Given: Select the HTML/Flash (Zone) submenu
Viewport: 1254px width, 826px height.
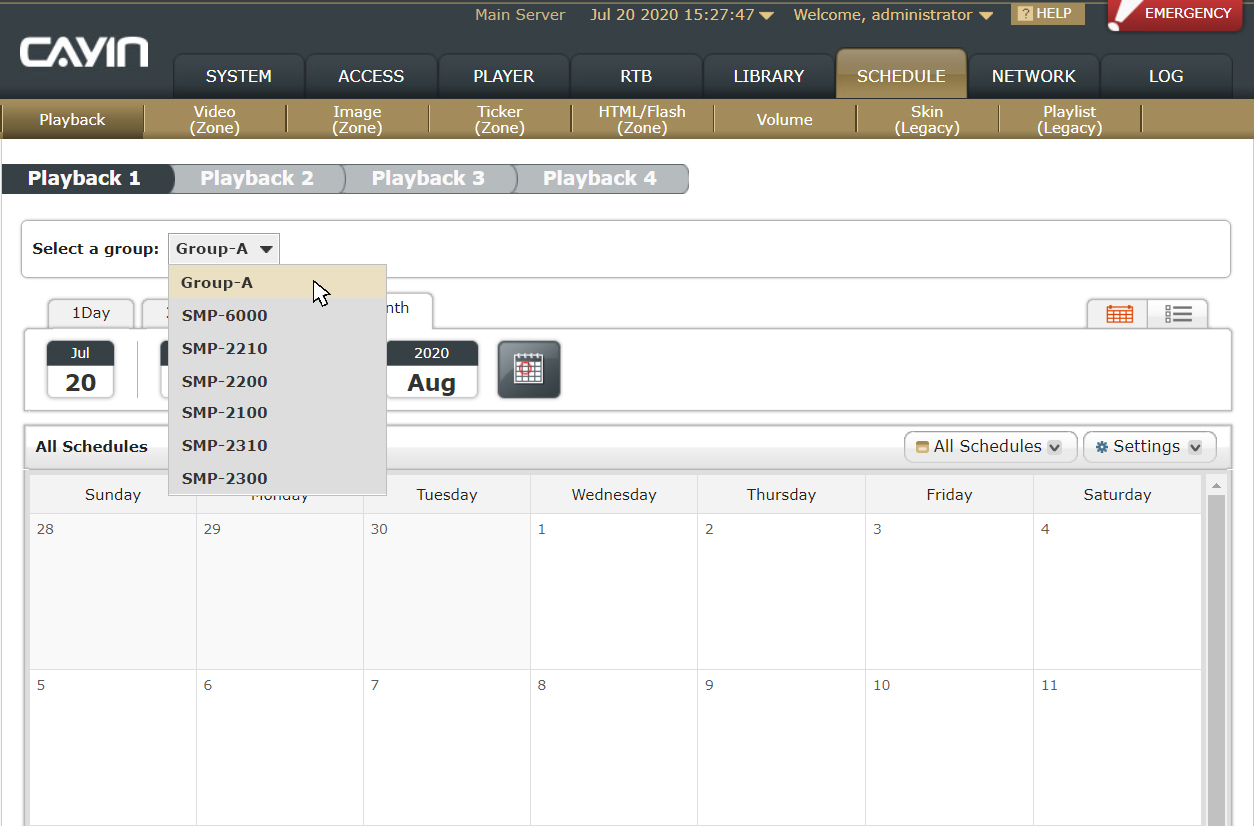Looking at the screenshot, I should pyautogui.click(x=642, y=119).
